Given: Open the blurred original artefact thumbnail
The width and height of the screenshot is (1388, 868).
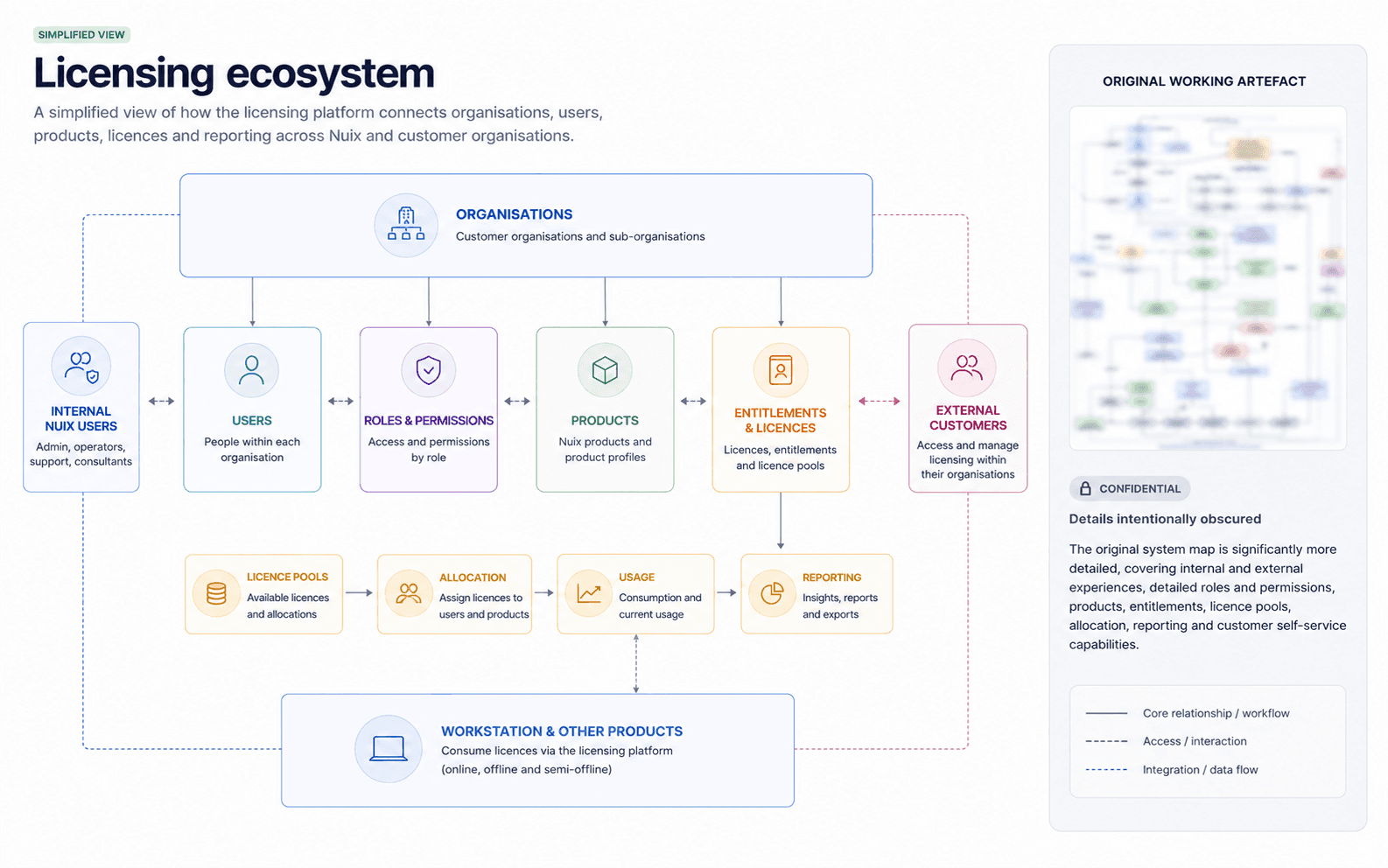Looking at the screenshot, I should tap(1208, 278).
